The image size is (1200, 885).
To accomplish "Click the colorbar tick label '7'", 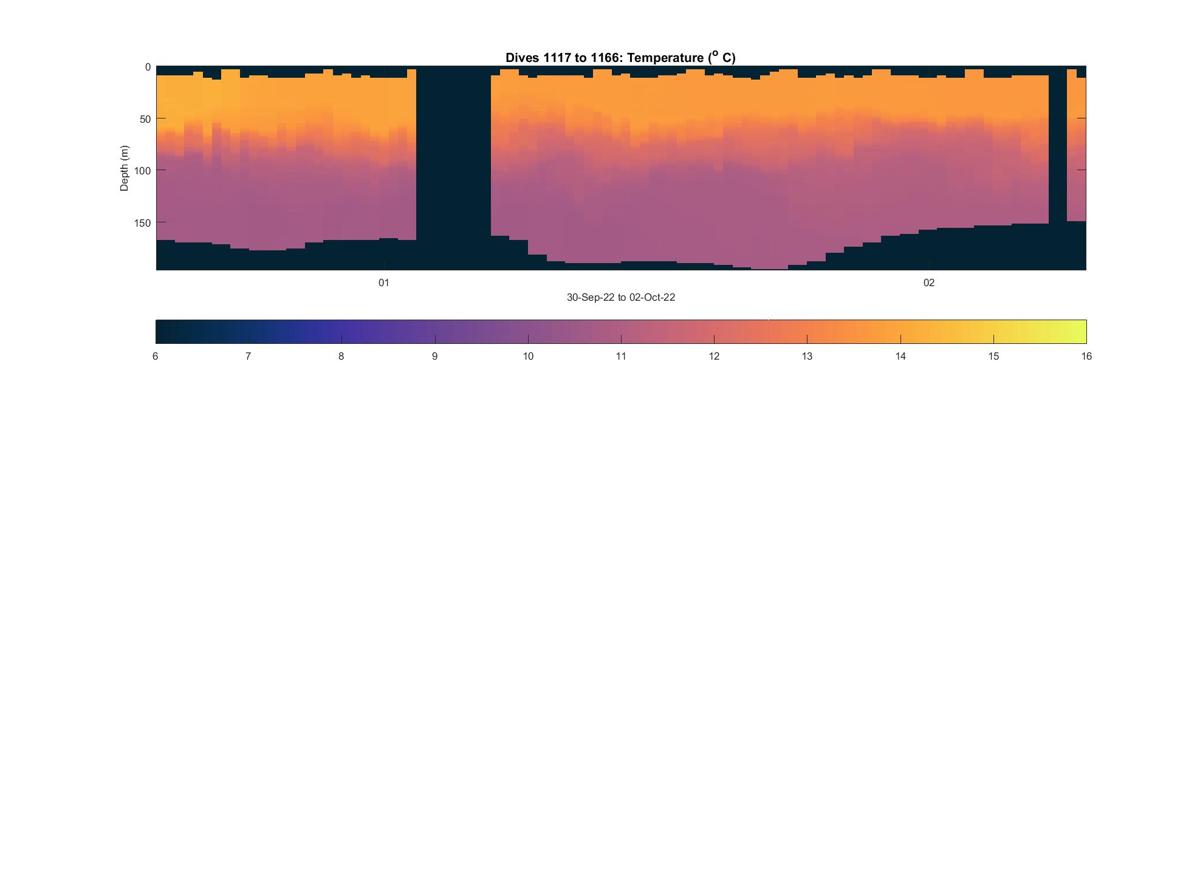I will [248, 356].
